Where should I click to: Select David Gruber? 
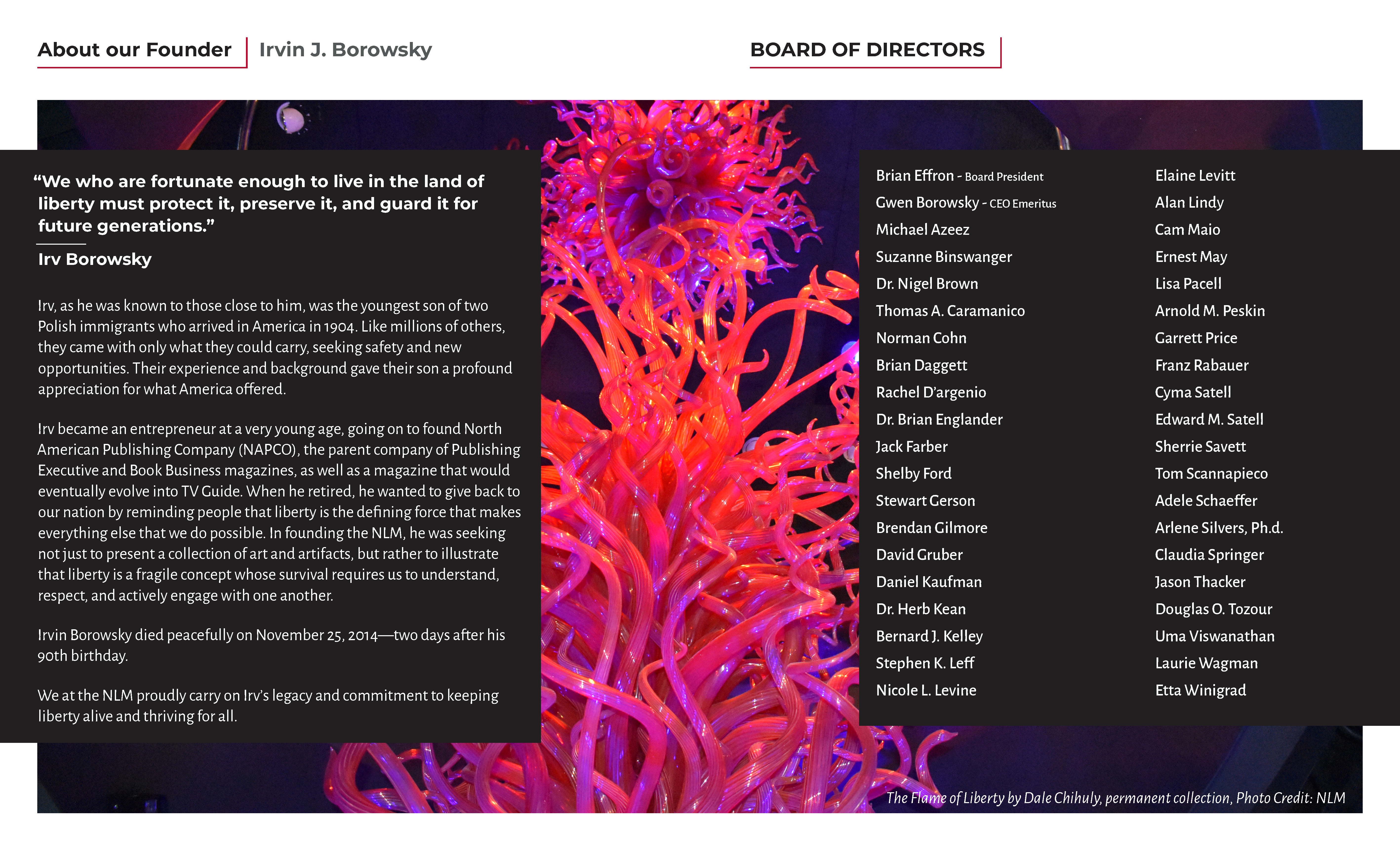(x=919, y=554)
